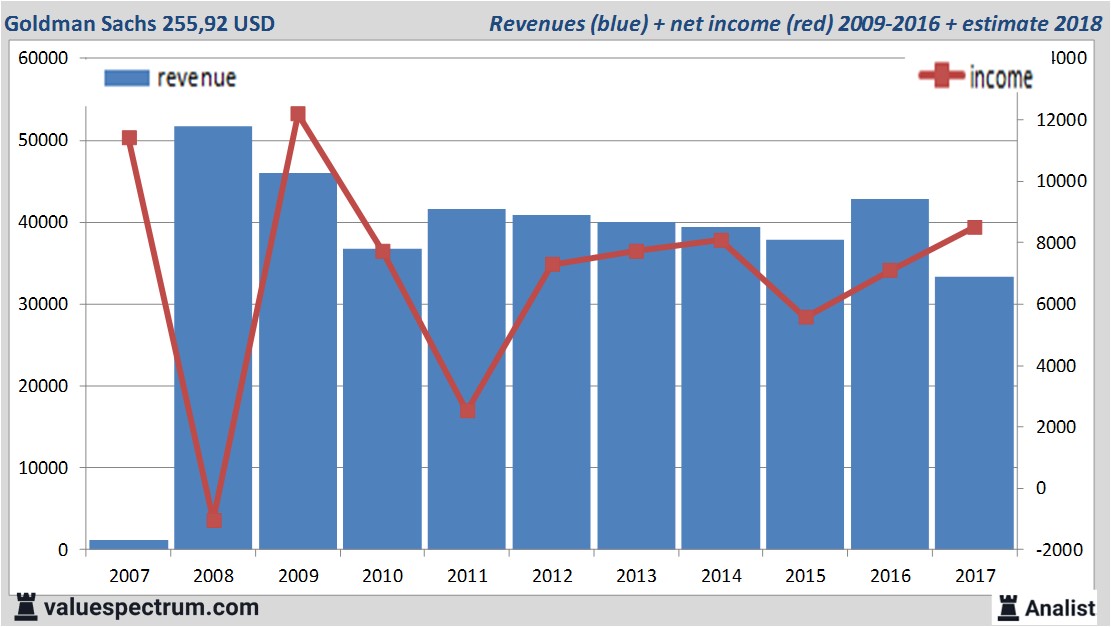Click the 2010 income data point

[x=383, y=252]
